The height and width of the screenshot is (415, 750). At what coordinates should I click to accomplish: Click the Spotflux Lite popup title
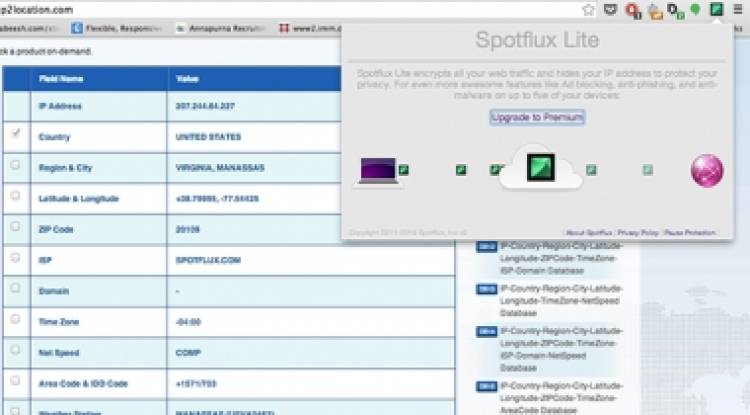(x=537, y=40)
